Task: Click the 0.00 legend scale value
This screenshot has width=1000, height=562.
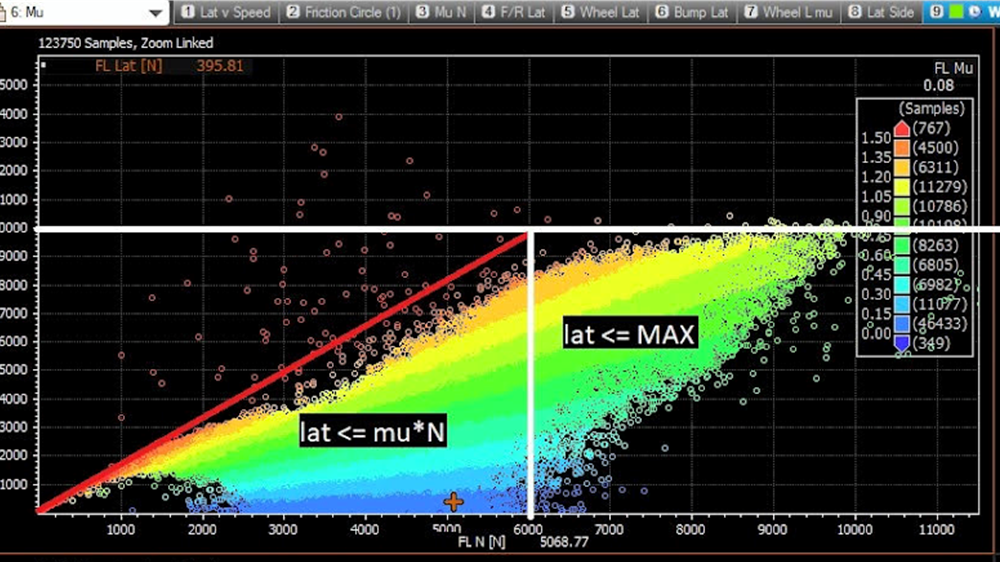Action: click(x=876, y=334)
